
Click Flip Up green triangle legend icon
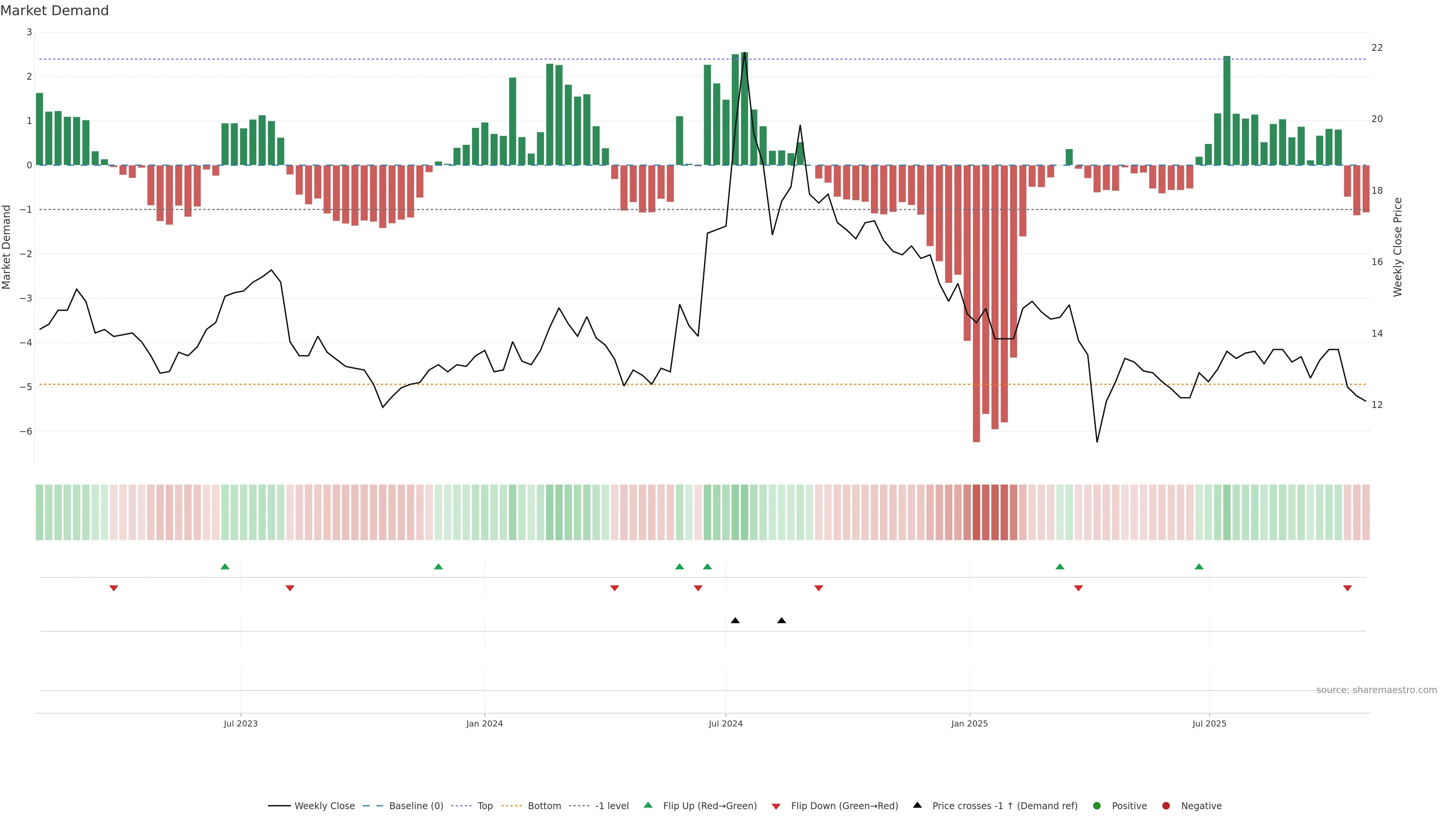tap(648, 805)
